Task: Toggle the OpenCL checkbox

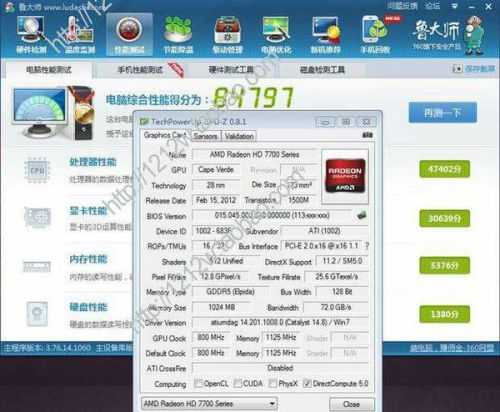Action: pyautogui.click(x=198, y=383)
